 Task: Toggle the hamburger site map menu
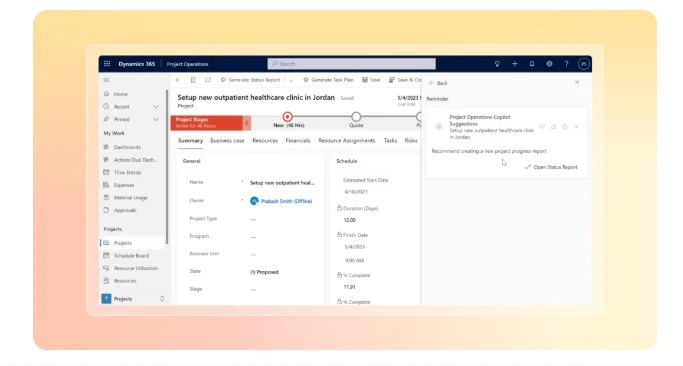(106, 80)
